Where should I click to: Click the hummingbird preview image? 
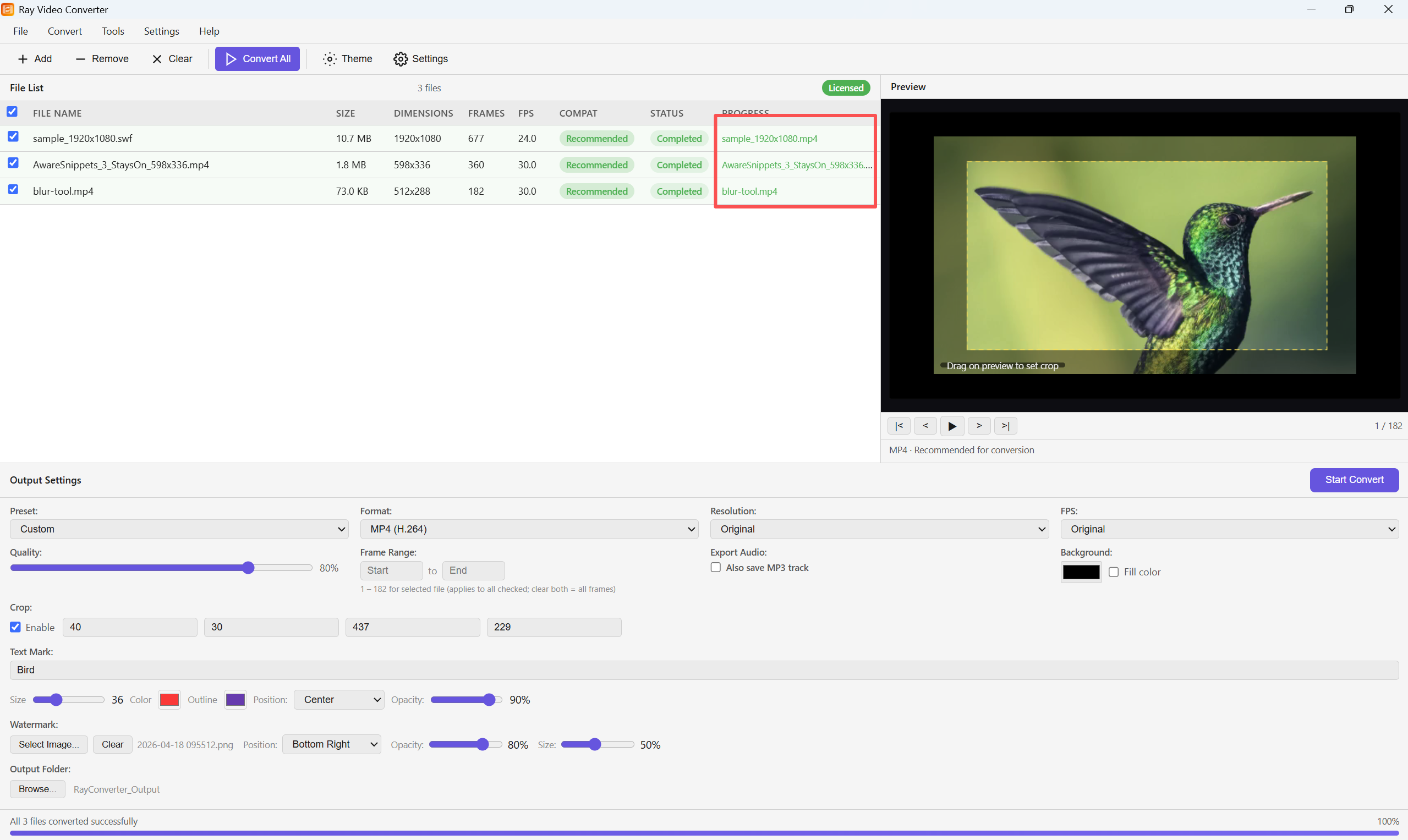click(x=1145, y=255)
